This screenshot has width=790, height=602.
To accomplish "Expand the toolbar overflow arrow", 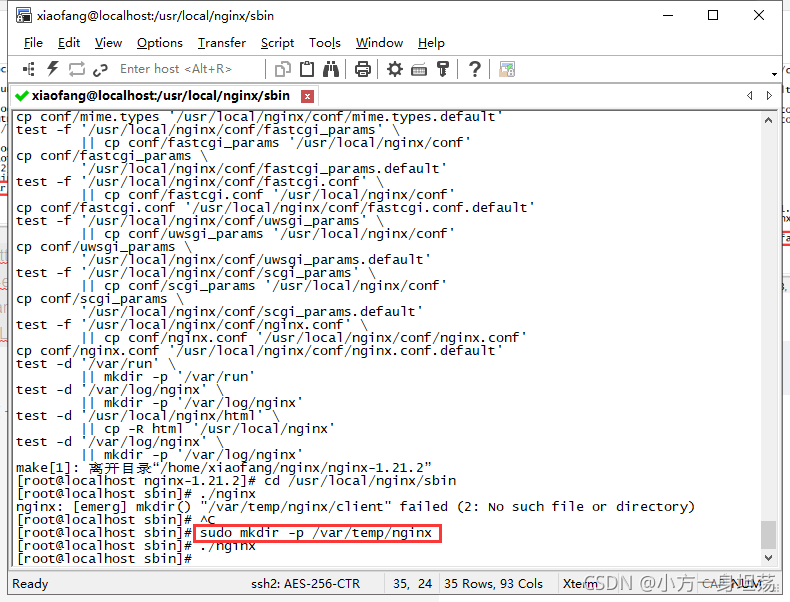I will click(774, 74).
